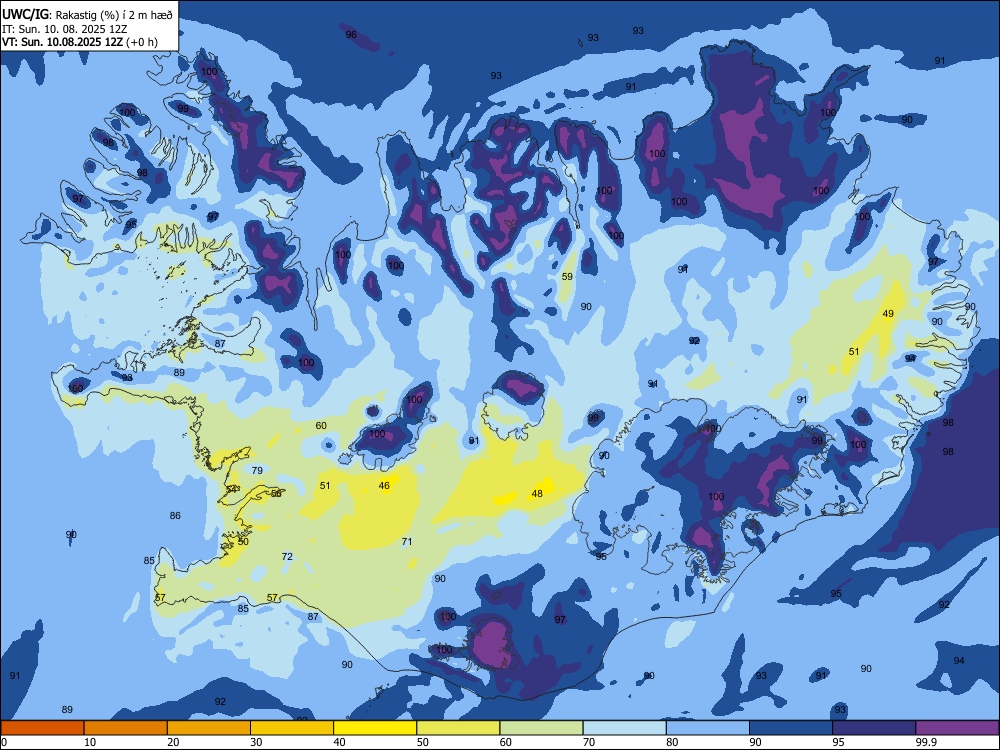The width and height of the screenshot is (1000, 750).
Task: Click the pale blue 70–80 legend block
Action: click(624, 728)
